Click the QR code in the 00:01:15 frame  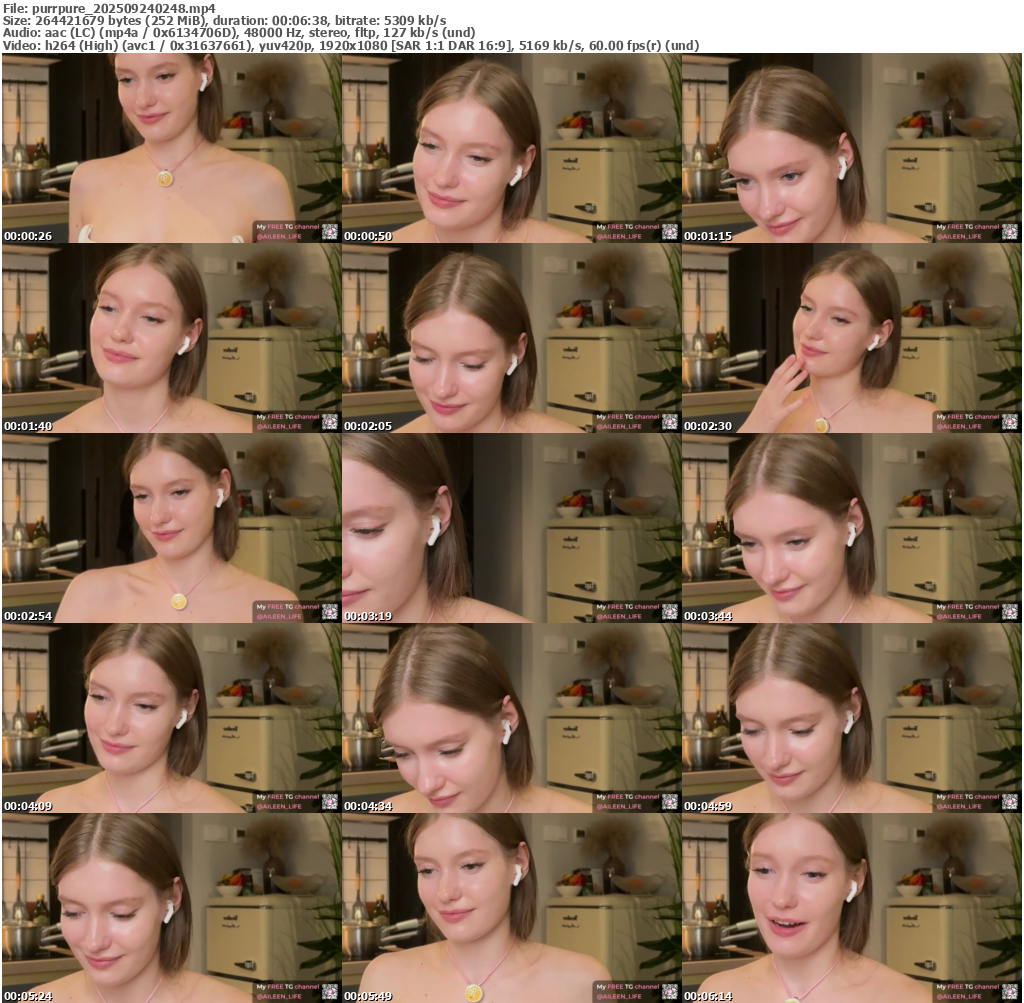coord(1010,232)
